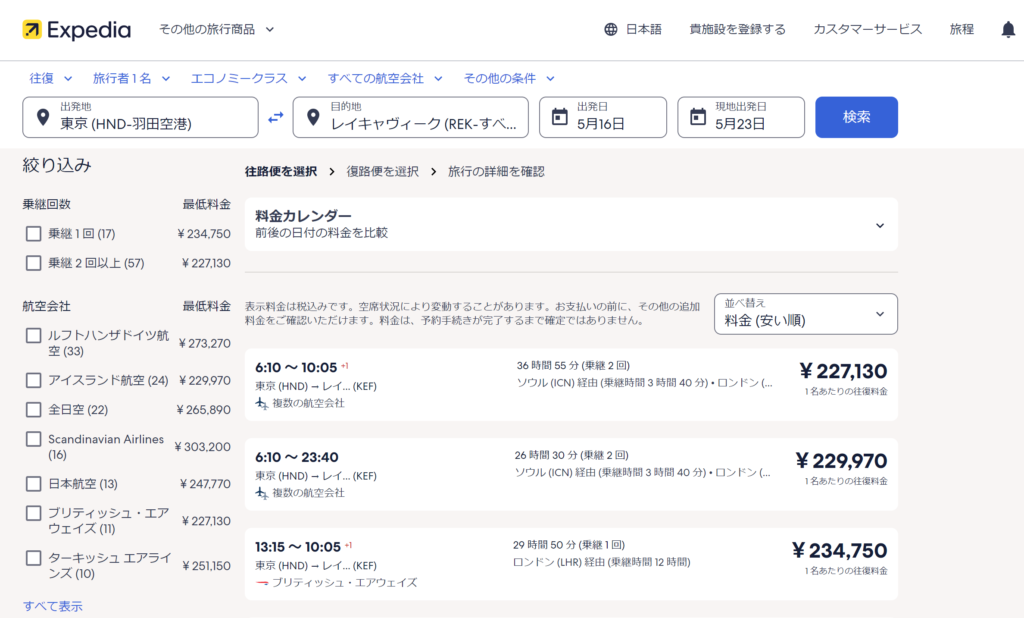This screenshot has width=1024, height=618.
Task: Click 6:10 ～ 23:40 flight time
Action: [296, 457]
